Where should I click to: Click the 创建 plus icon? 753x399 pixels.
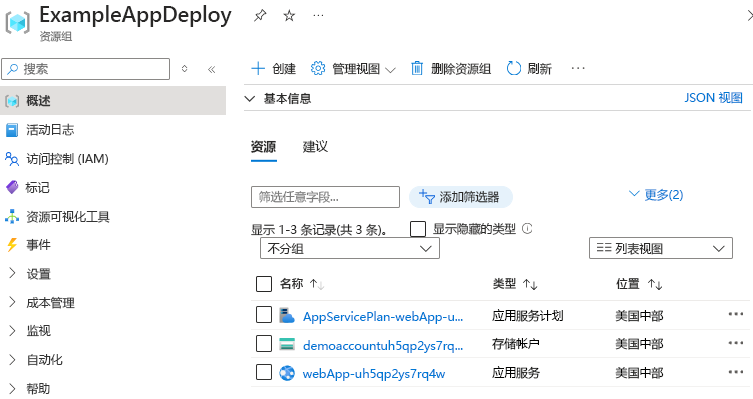tap(258, 69)
